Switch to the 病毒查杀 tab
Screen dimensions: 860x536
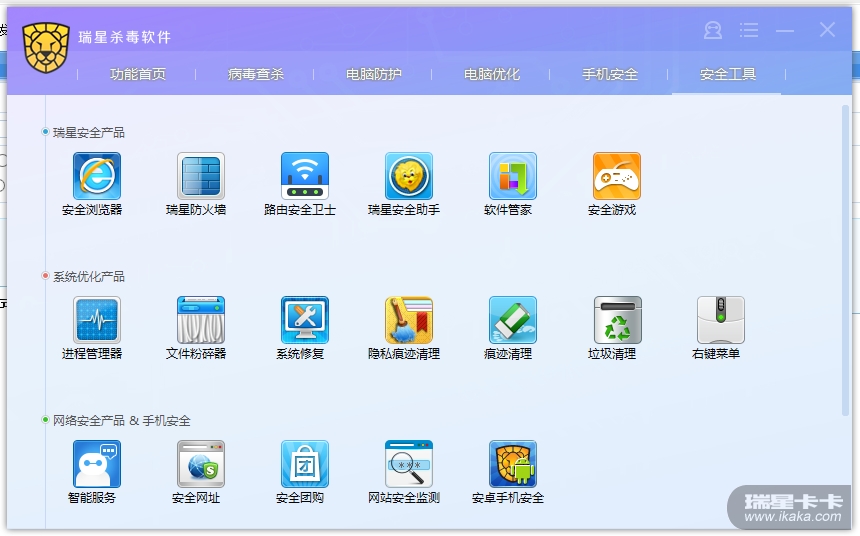[x=256, y=74]
